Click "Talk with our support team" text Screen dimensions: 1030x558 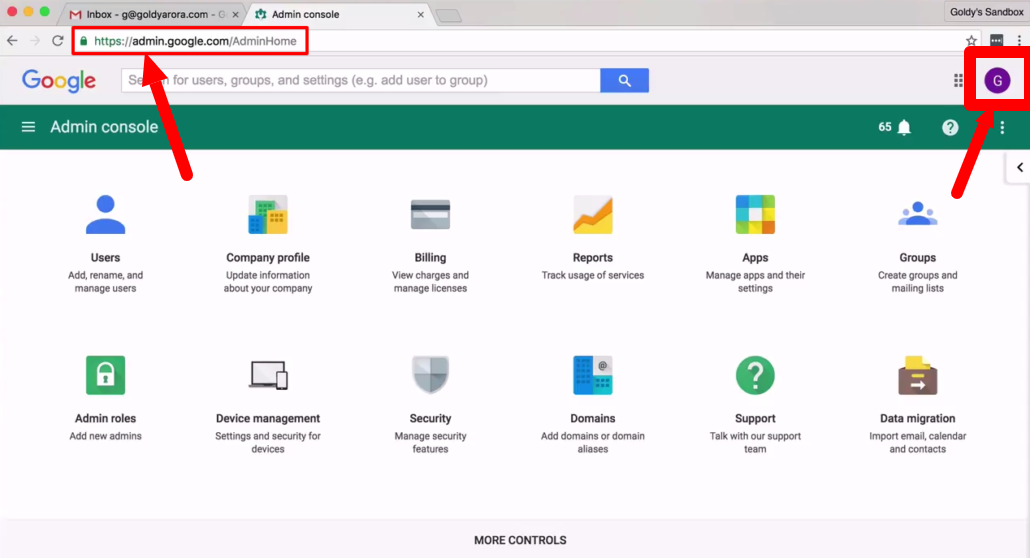[x=755, y=442]
